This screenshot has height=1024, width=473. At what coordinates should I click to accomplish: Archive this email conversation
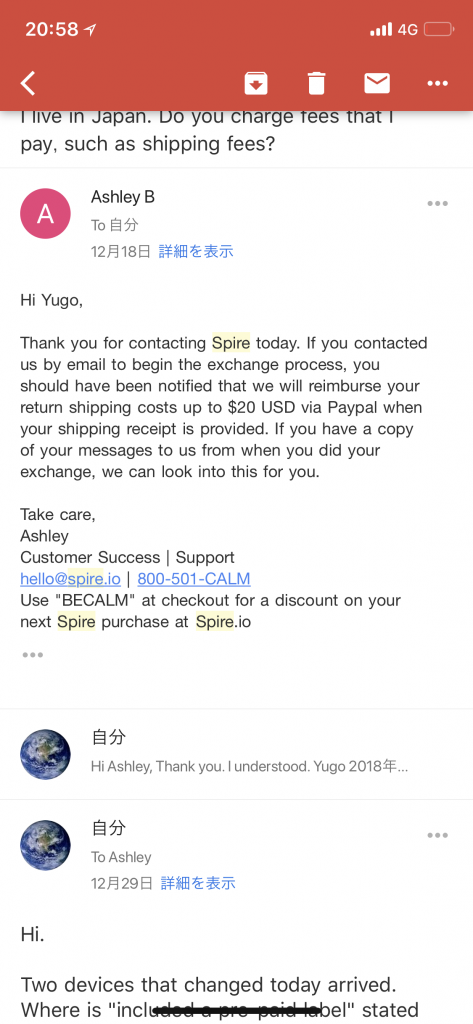point(256,83)
